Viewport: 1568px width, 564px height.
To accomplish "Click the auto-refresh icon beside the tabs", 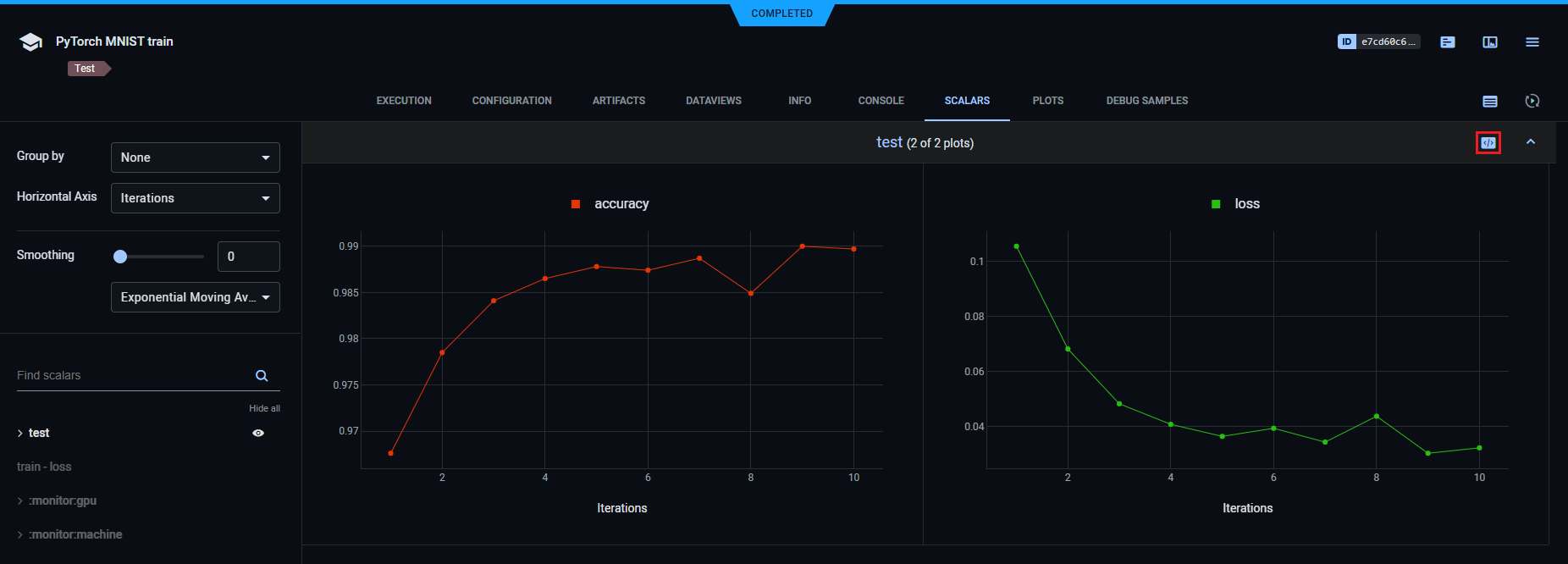I will pyautogui.click(x=1532, y=101).
